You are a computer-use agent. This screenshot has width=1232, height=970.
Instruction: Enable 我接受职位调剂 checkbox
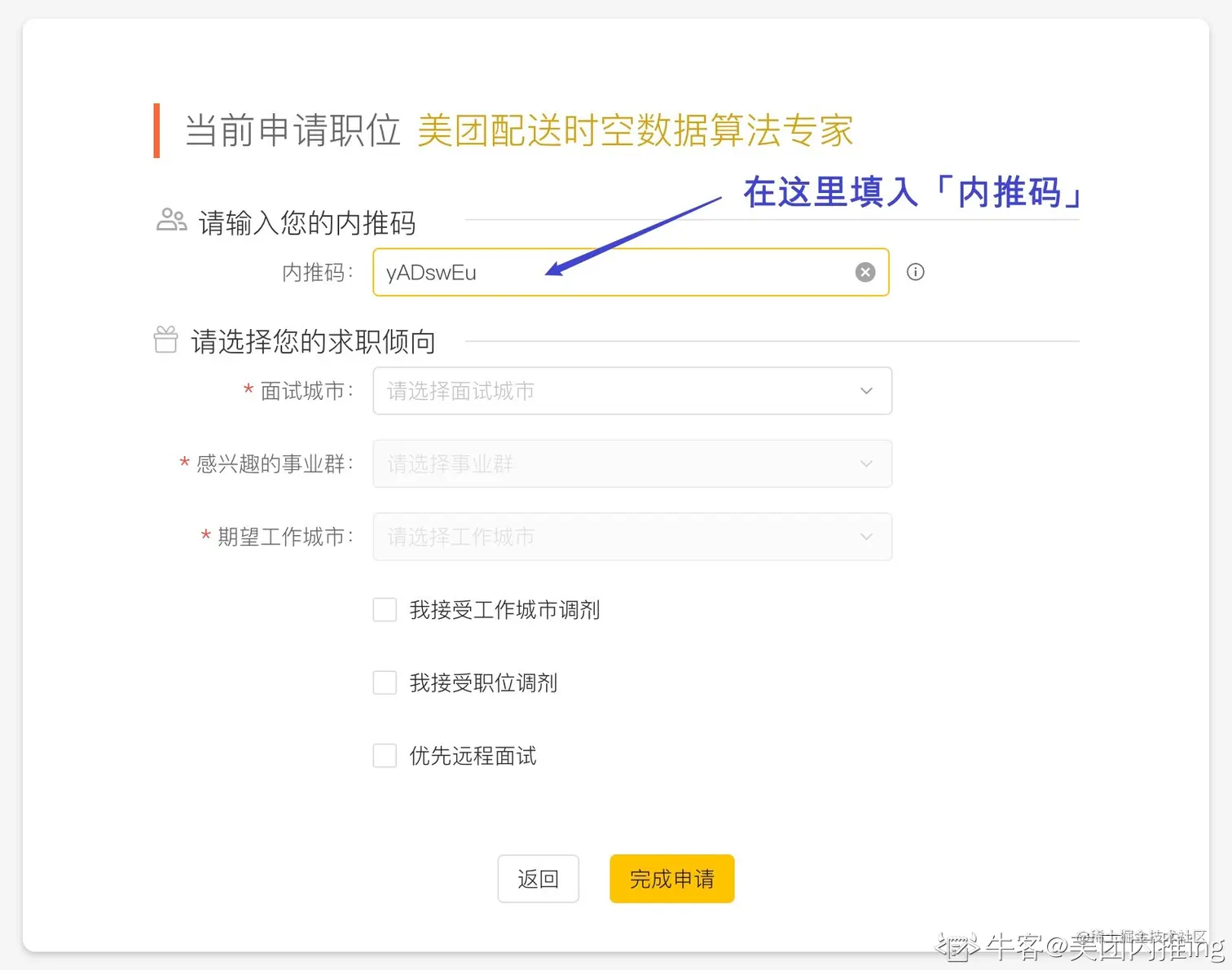click(384, 683)
